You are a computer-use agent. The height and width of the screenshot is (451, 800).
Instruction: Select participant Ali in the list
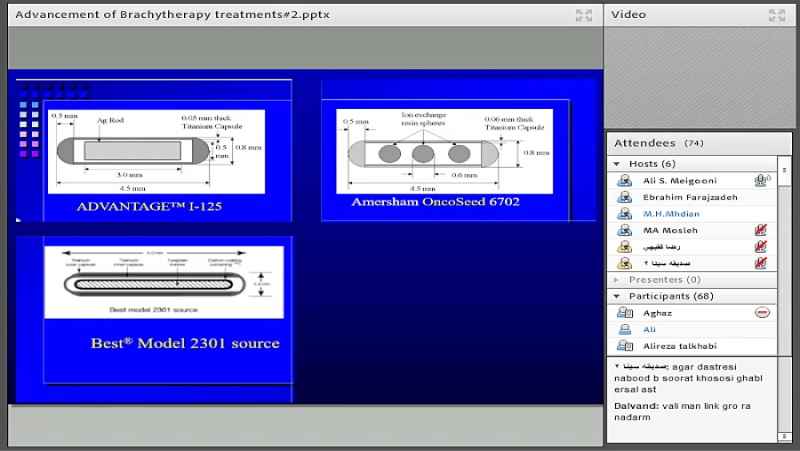pos(650,329)
